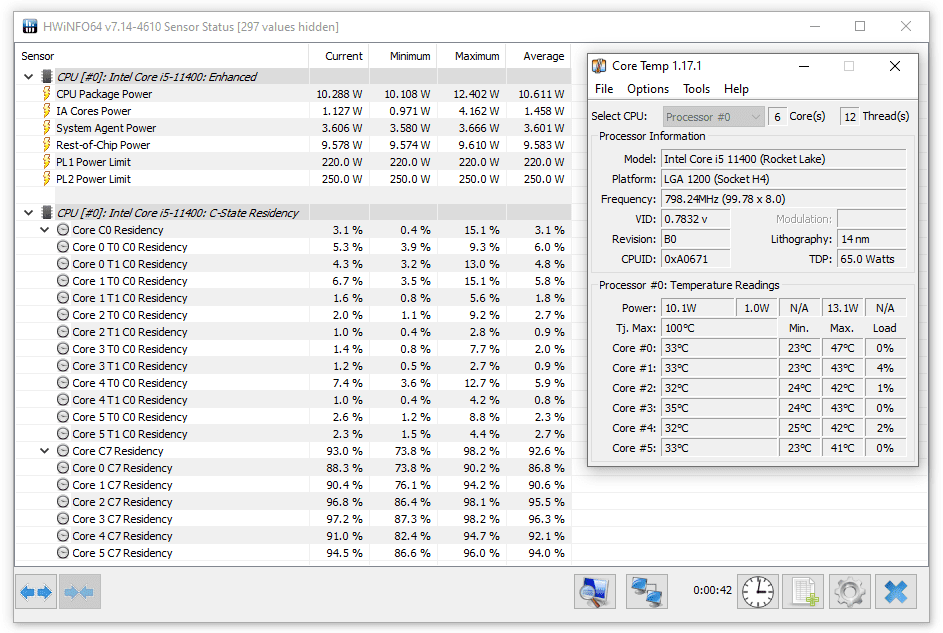
Task: Collapse the CPU Enhanced sensor group
Action: pos(28,76)
